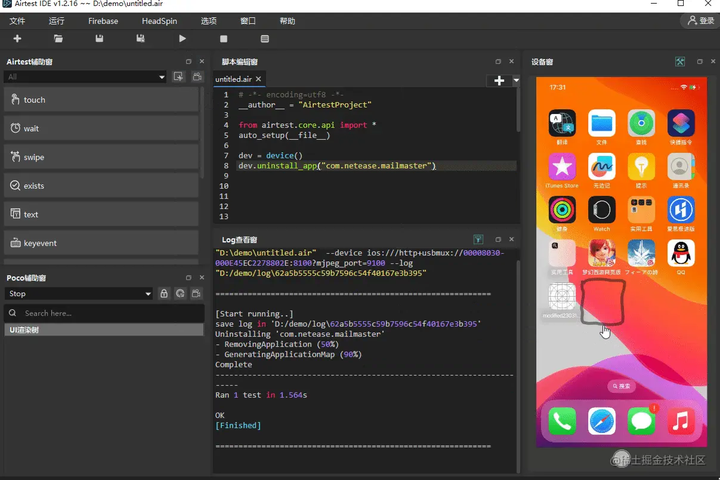
Task: Open the dropdown arrow beside the plus tab button
Action: 516,80
